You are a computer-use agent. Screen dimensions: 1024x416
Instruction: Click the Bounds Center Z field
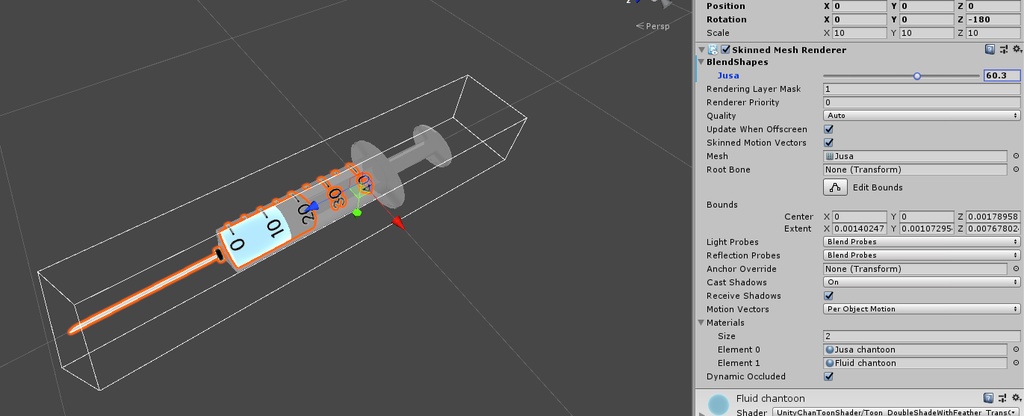[993, 217]
